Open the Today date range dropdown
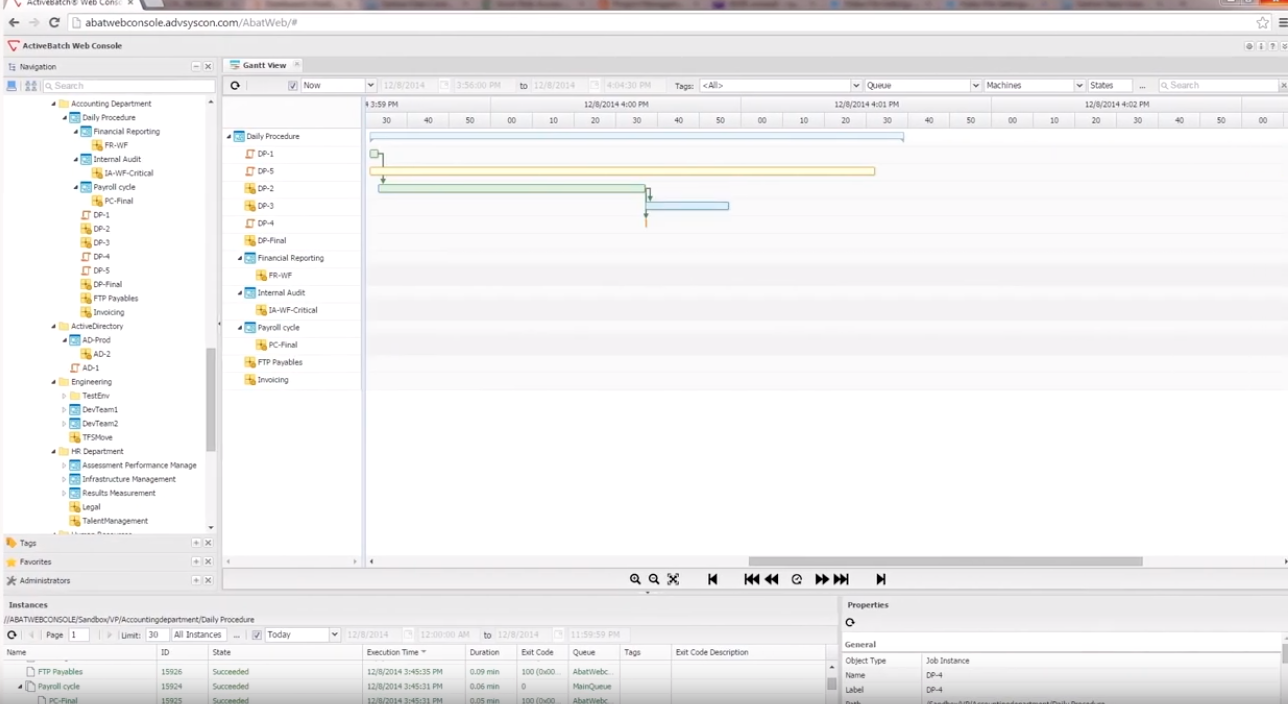This screenshot has height=704, width=1288. [x=334, y=635]
